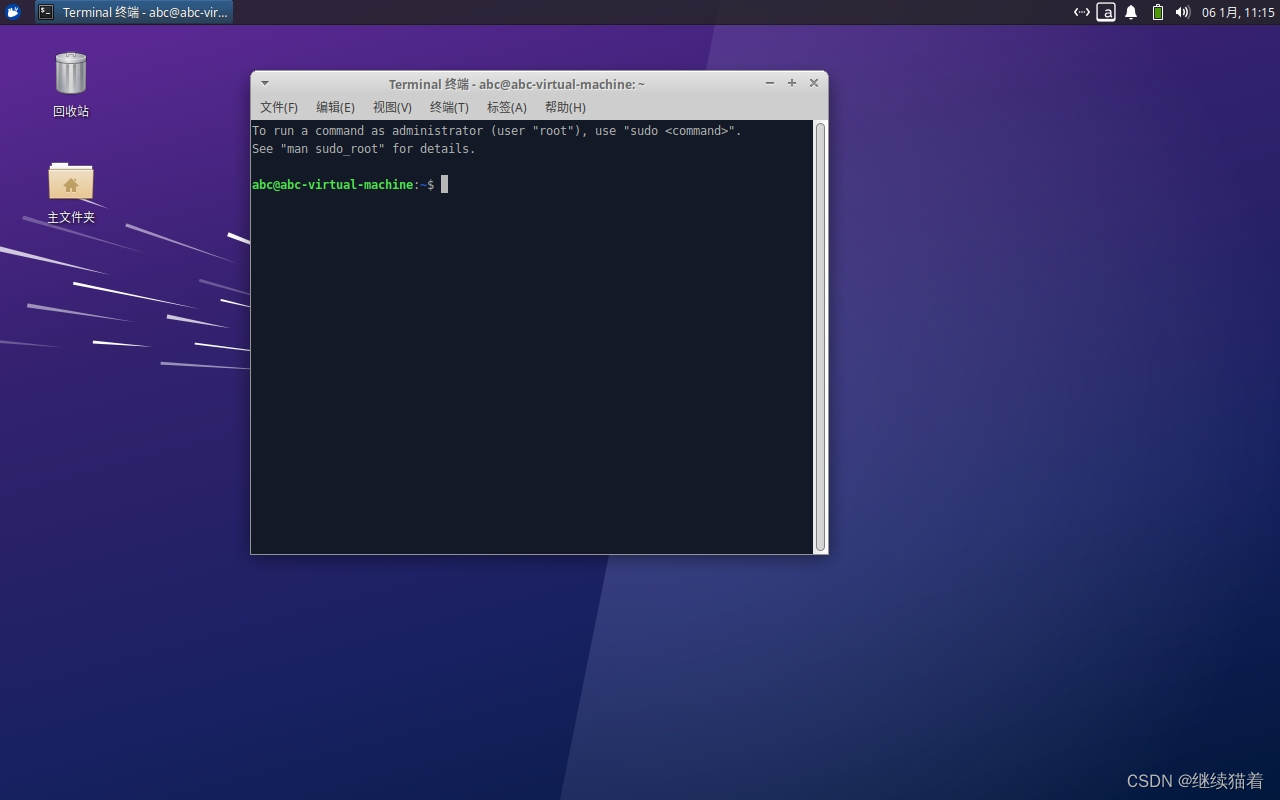Screen dimensions: 1280x800
Task: Click the notification bell in the system tray
Action: (x=1130, y=12)
